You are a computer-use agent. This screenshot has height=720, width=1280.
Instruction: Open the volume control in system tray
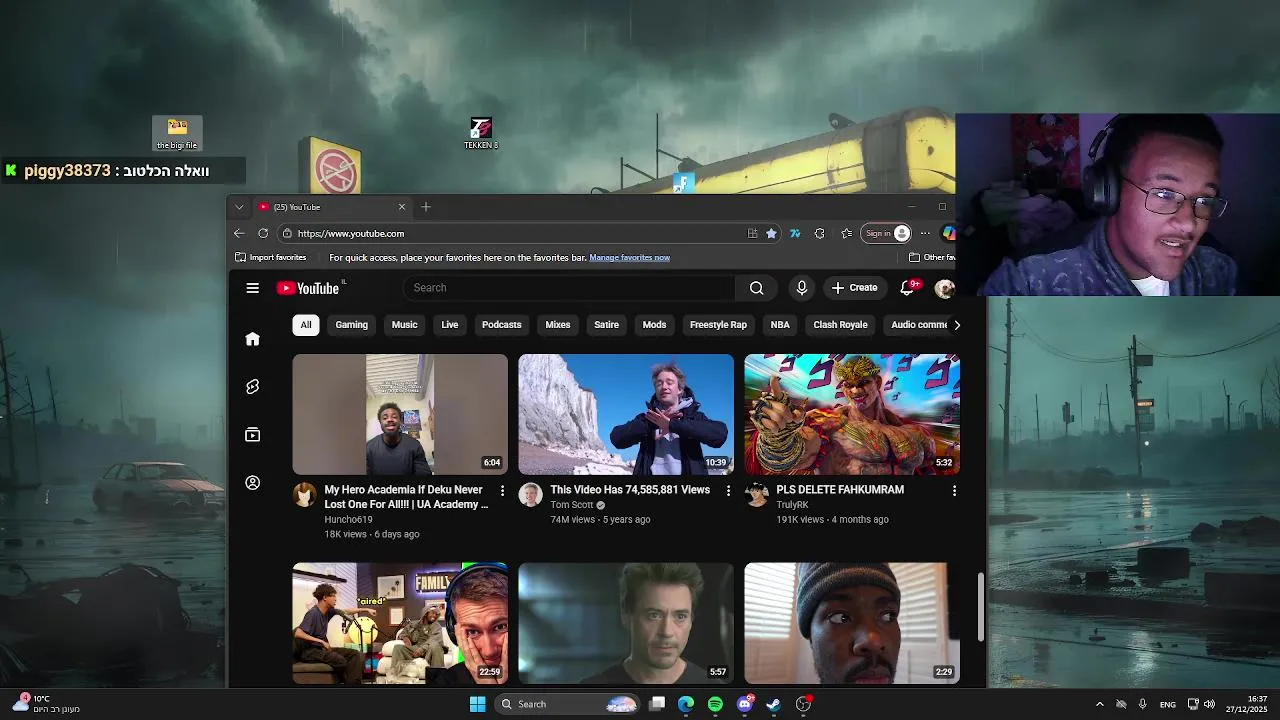point(1209,704)
